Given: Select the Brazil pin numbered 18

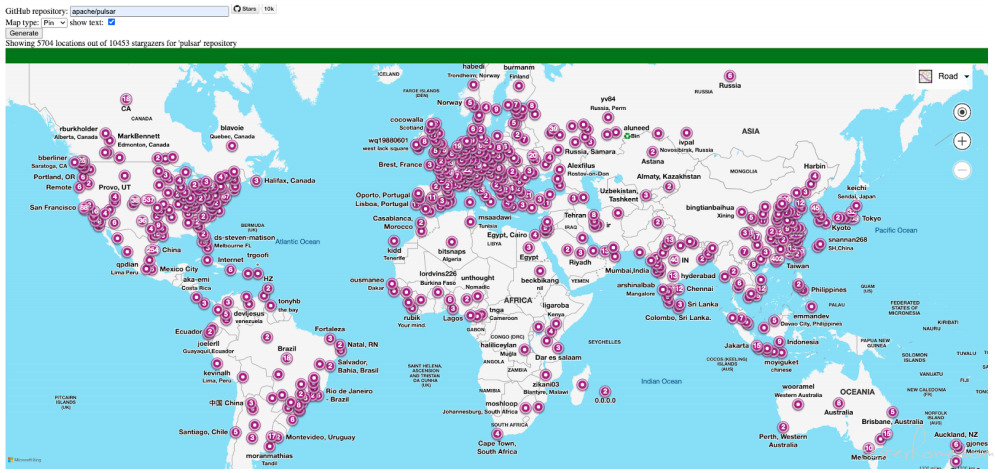Looking at the screenshot, I should coord(287,359).
